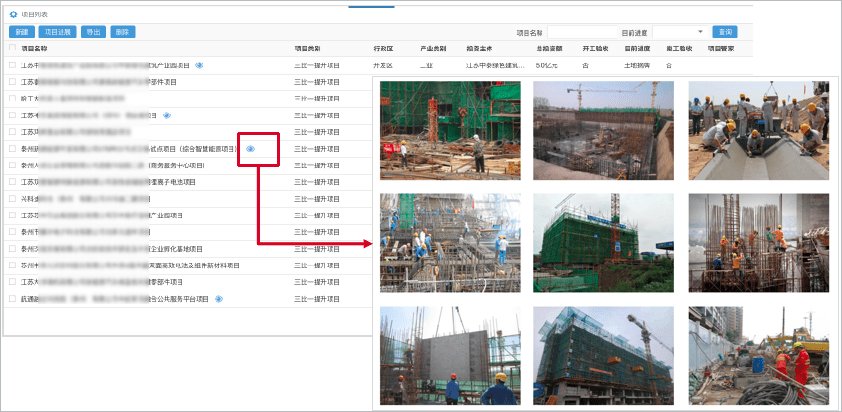Check the box for the 离子电池项目 row
842x412 pixels.
tap(12, 182)
